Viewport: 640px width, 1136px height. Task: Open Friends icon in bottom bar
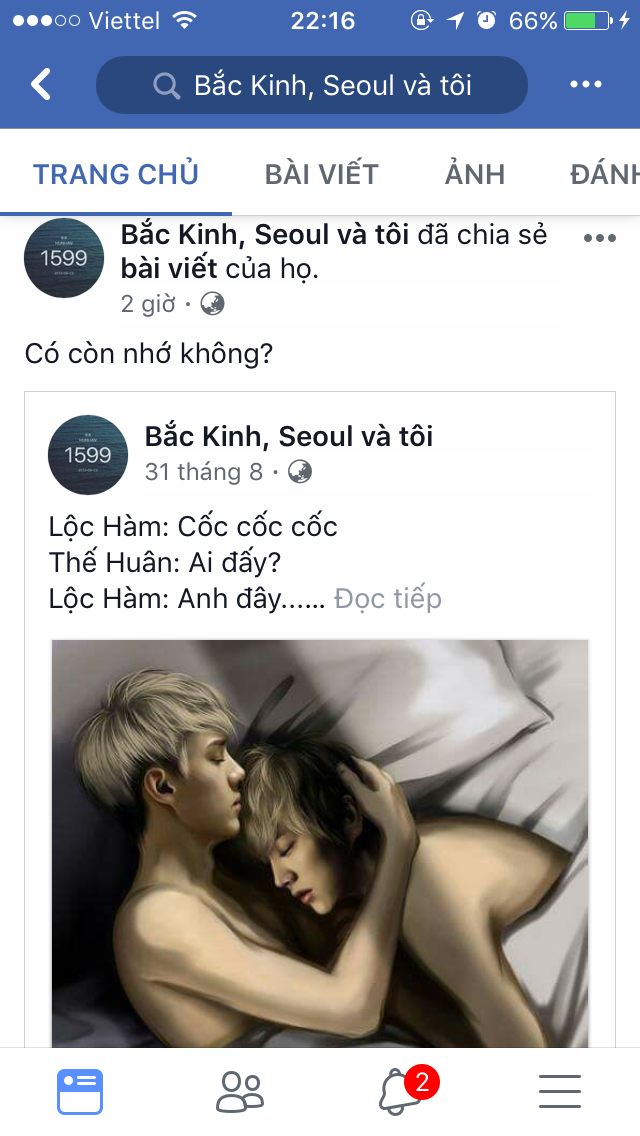[240, 1091]
